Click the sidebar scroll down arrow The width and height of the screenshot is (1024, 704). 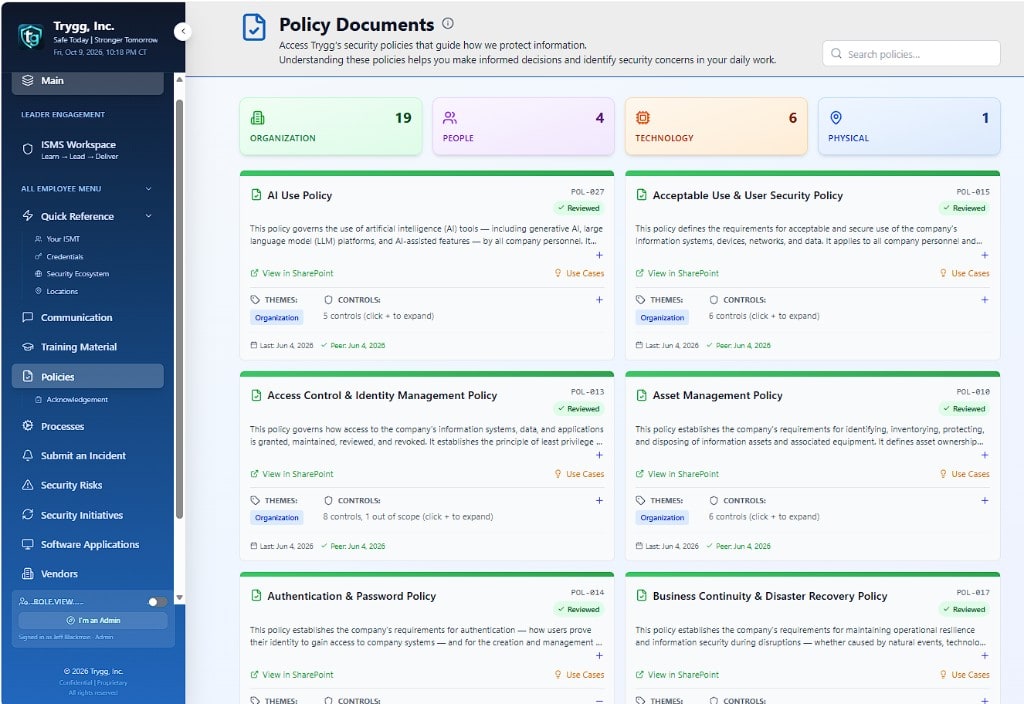(179, 598)
